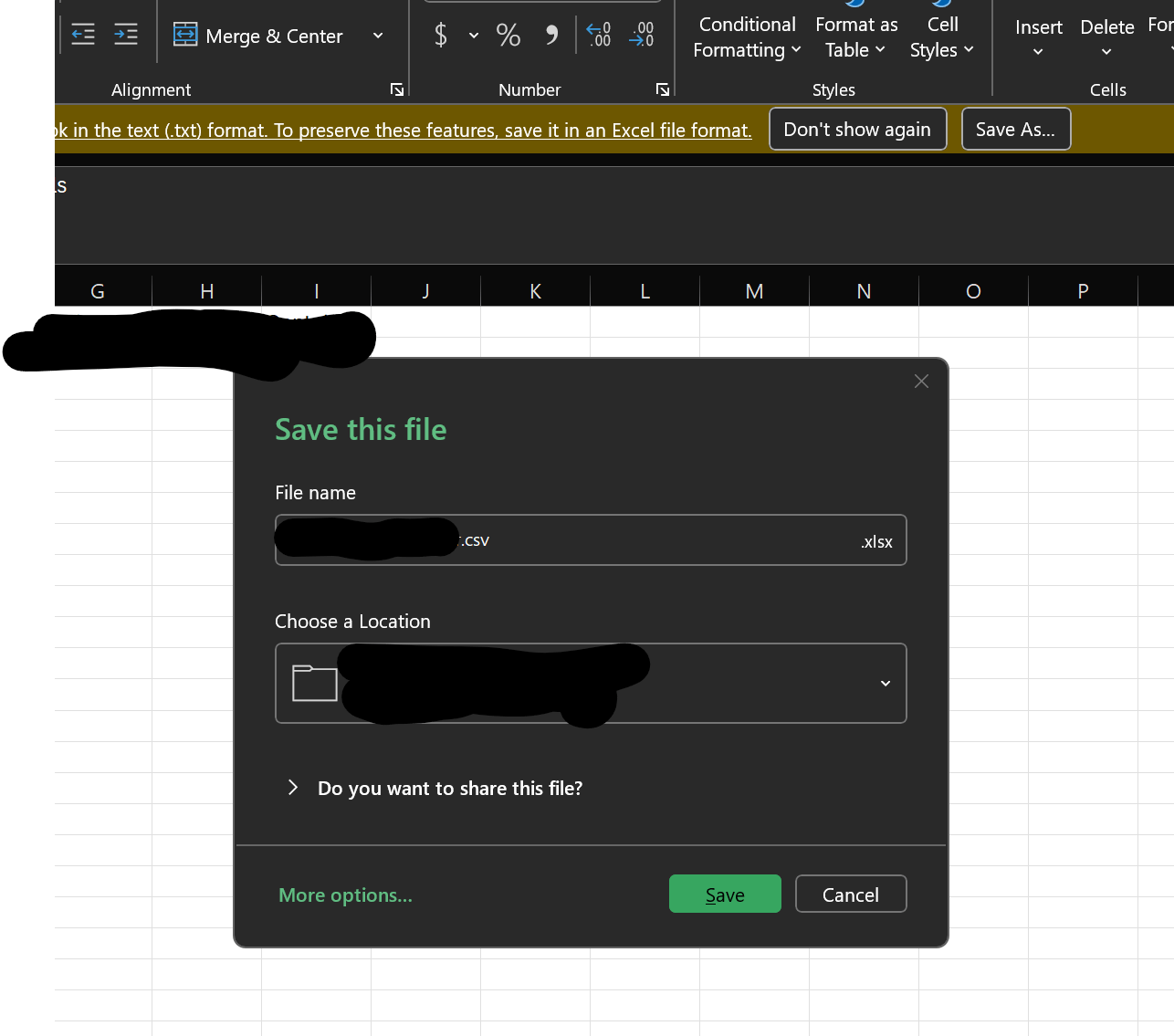Click the Increase Indent icon
The image size is (1174, 1036).
click(x=126, y=35)
